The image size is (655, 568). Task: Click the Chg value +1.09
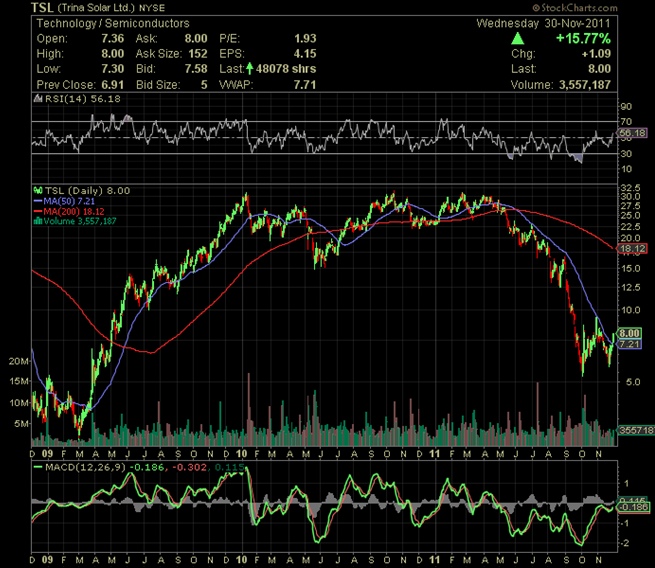[x=596, y=54]
